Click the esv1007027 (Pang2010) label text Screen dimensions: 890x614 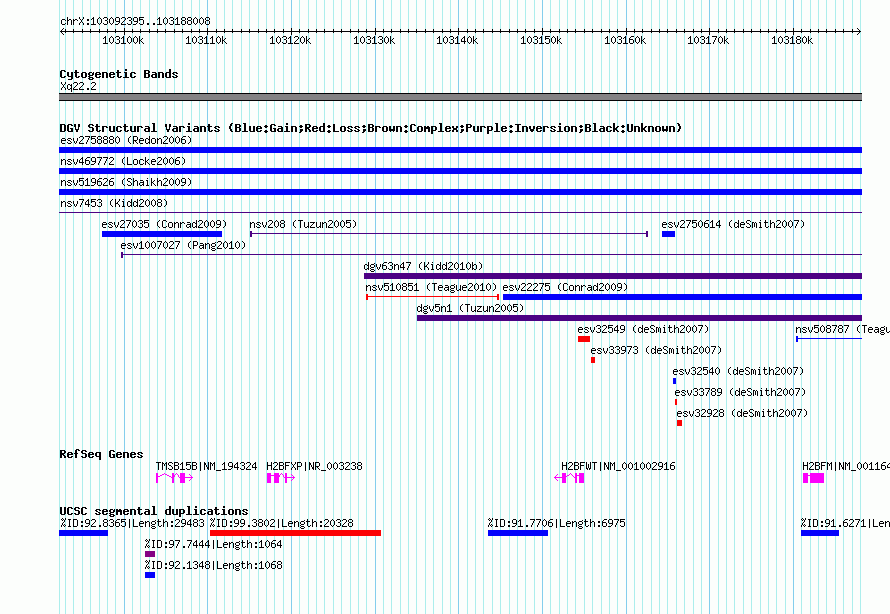tap(183, 245)
